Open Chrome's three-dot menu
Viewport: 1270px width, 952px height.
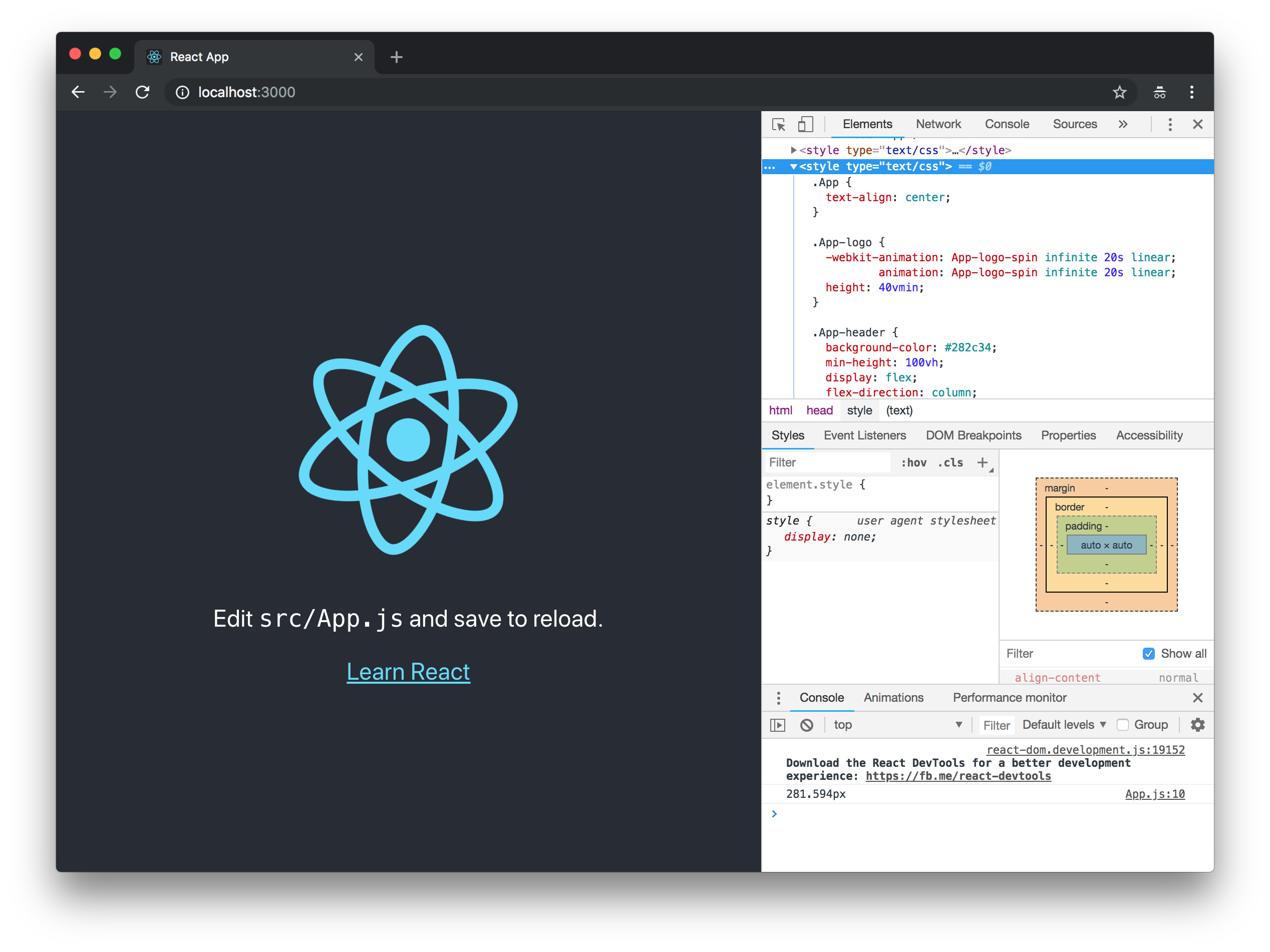[1191, 93]
